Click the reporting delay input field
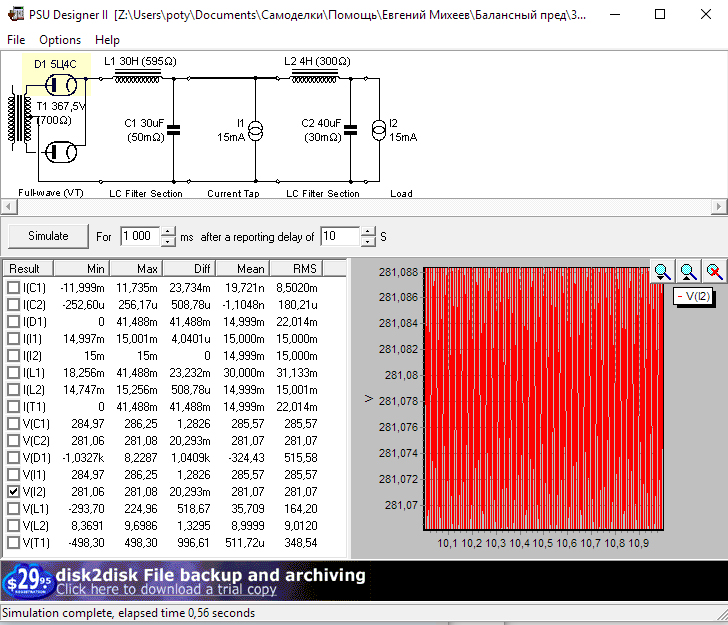This screenshot has width=728, height=625. tap(339, 237)
